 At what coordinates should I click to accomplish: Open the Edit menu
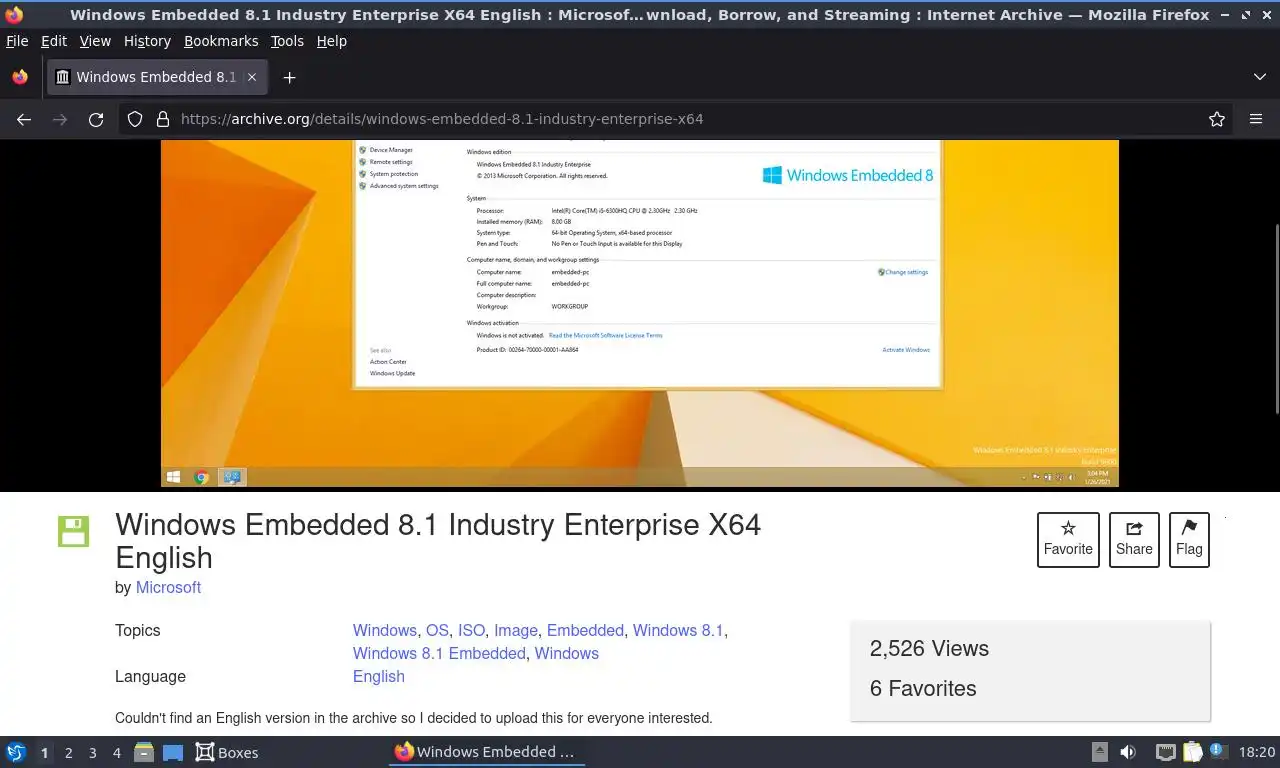point(54,41)
